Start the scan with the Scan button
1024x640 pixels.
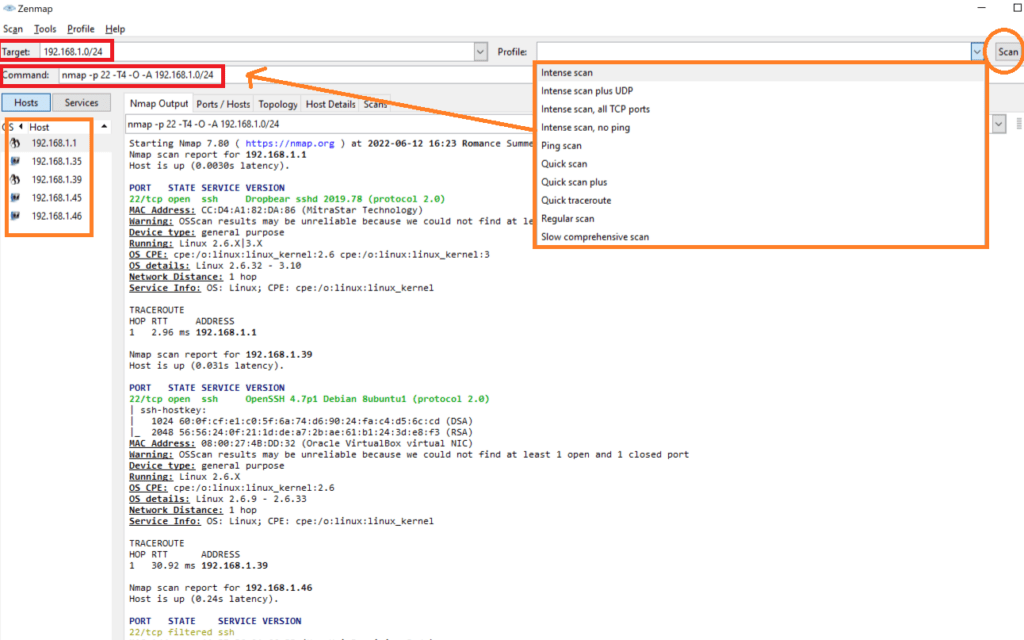[x=1008, y=52]
